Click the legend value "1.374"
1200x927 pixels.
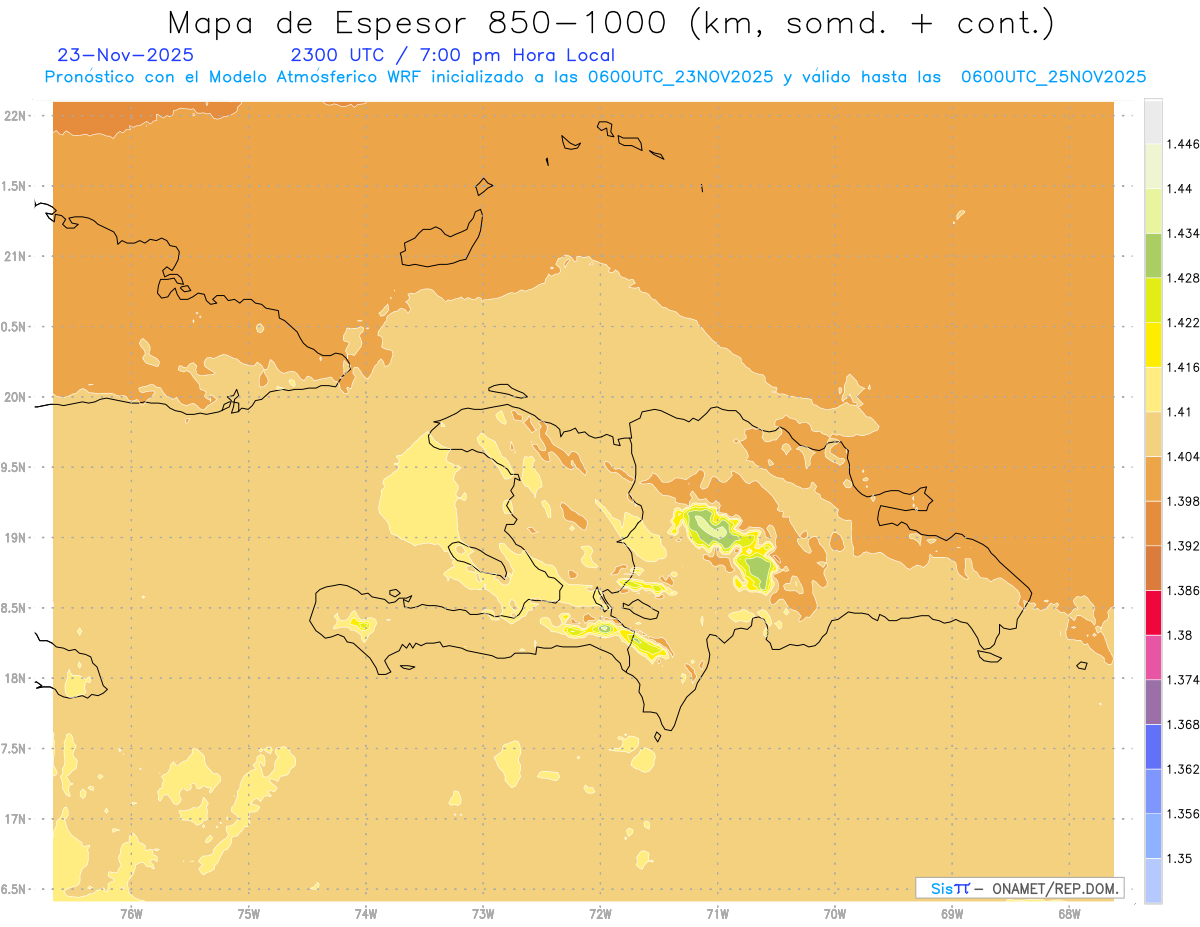click(x=1184, y=680)
